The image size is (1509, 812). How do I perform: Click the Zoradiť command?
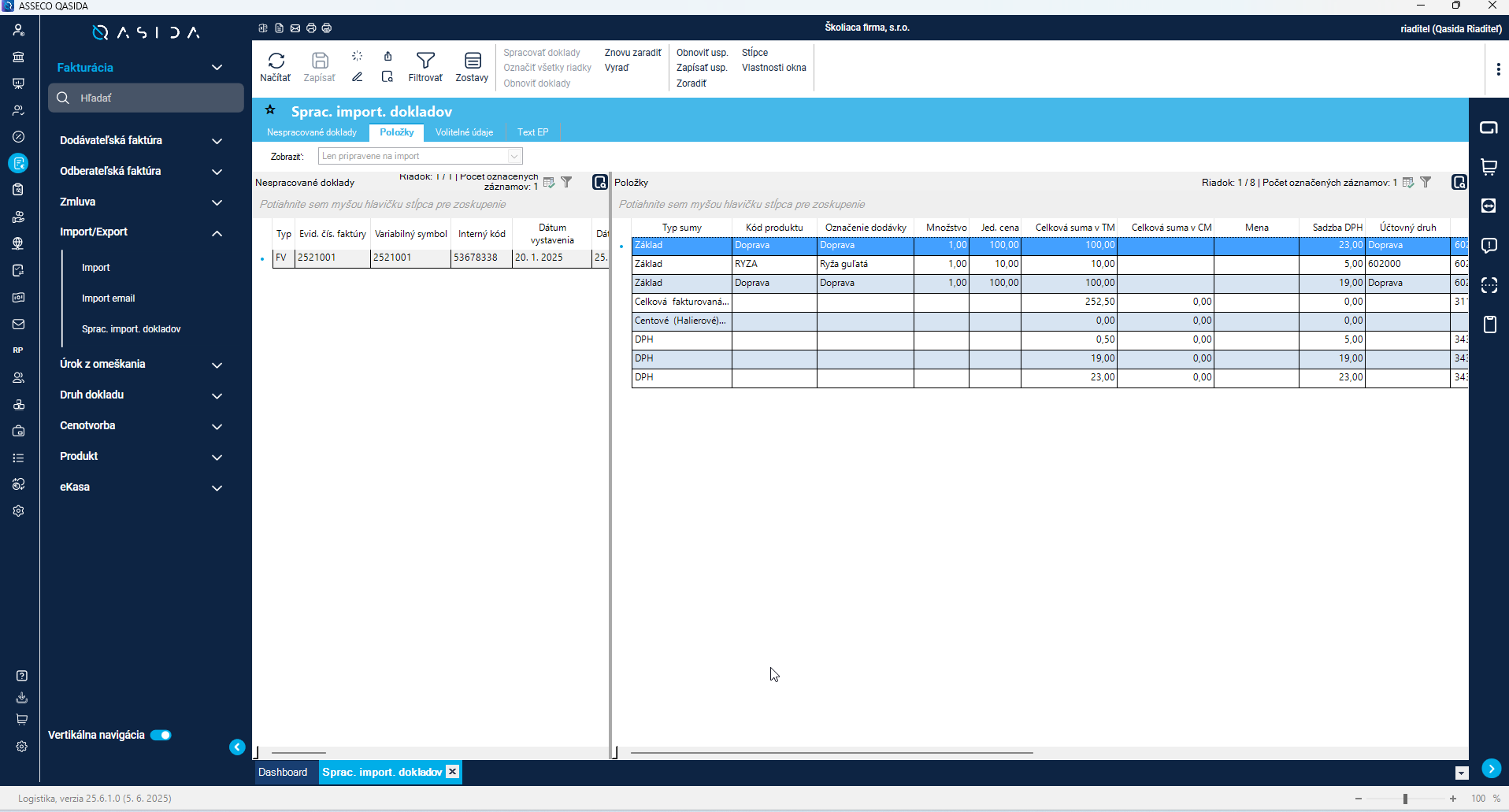pos(691,83)
